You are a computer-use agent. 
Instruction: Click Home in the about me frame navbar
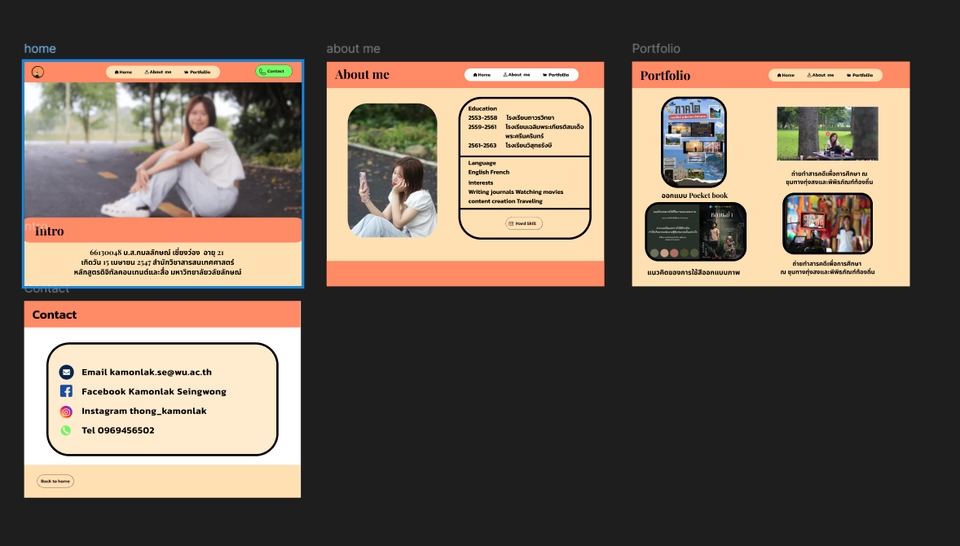[x=481, y=75]
